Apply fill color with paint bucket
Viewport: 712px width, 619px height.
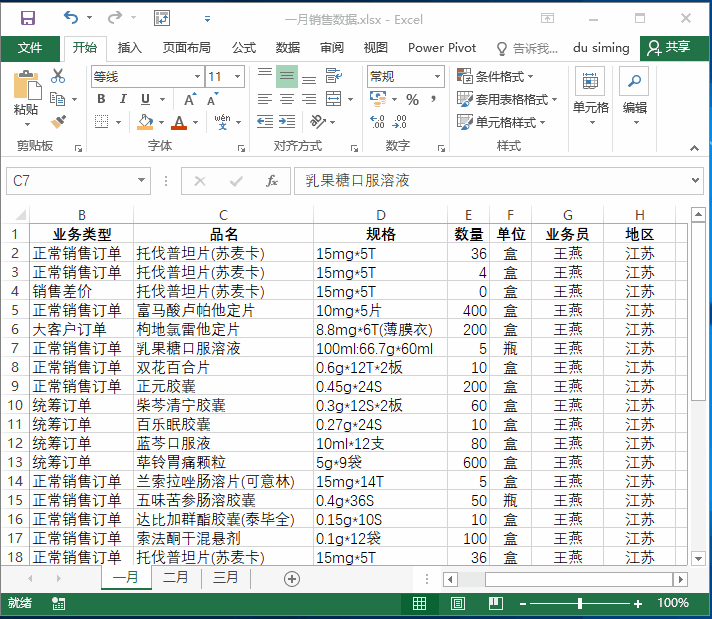(x=145, y=122)
